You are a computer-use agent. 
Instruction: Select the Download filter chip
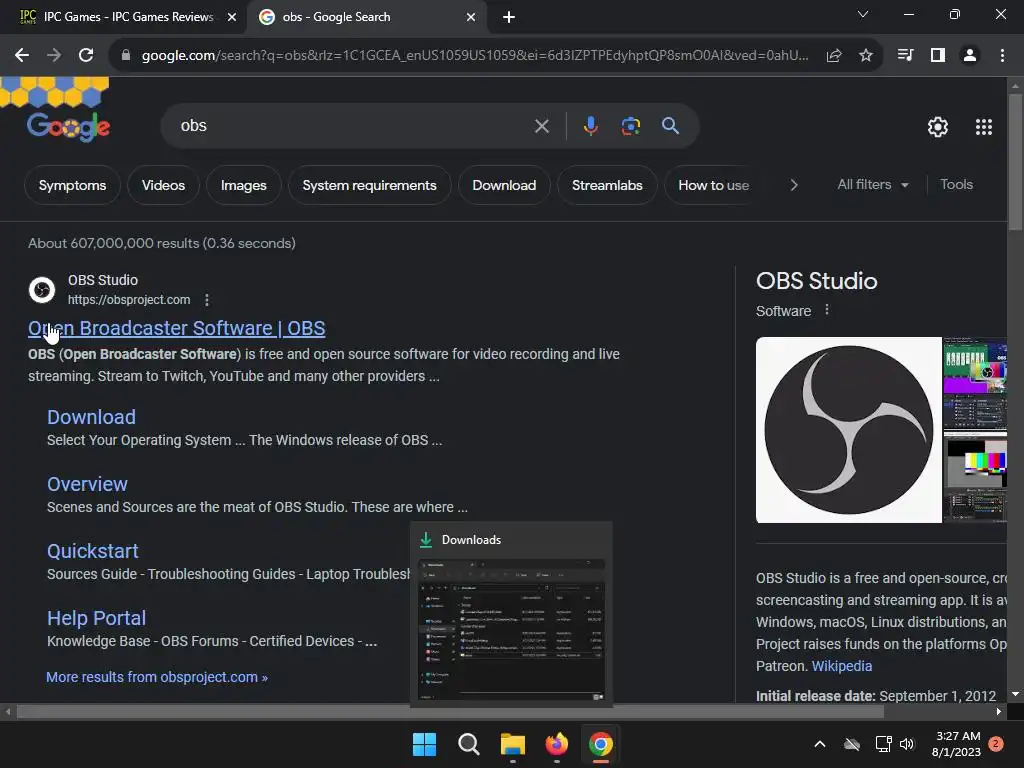click(x=504, y=185)
